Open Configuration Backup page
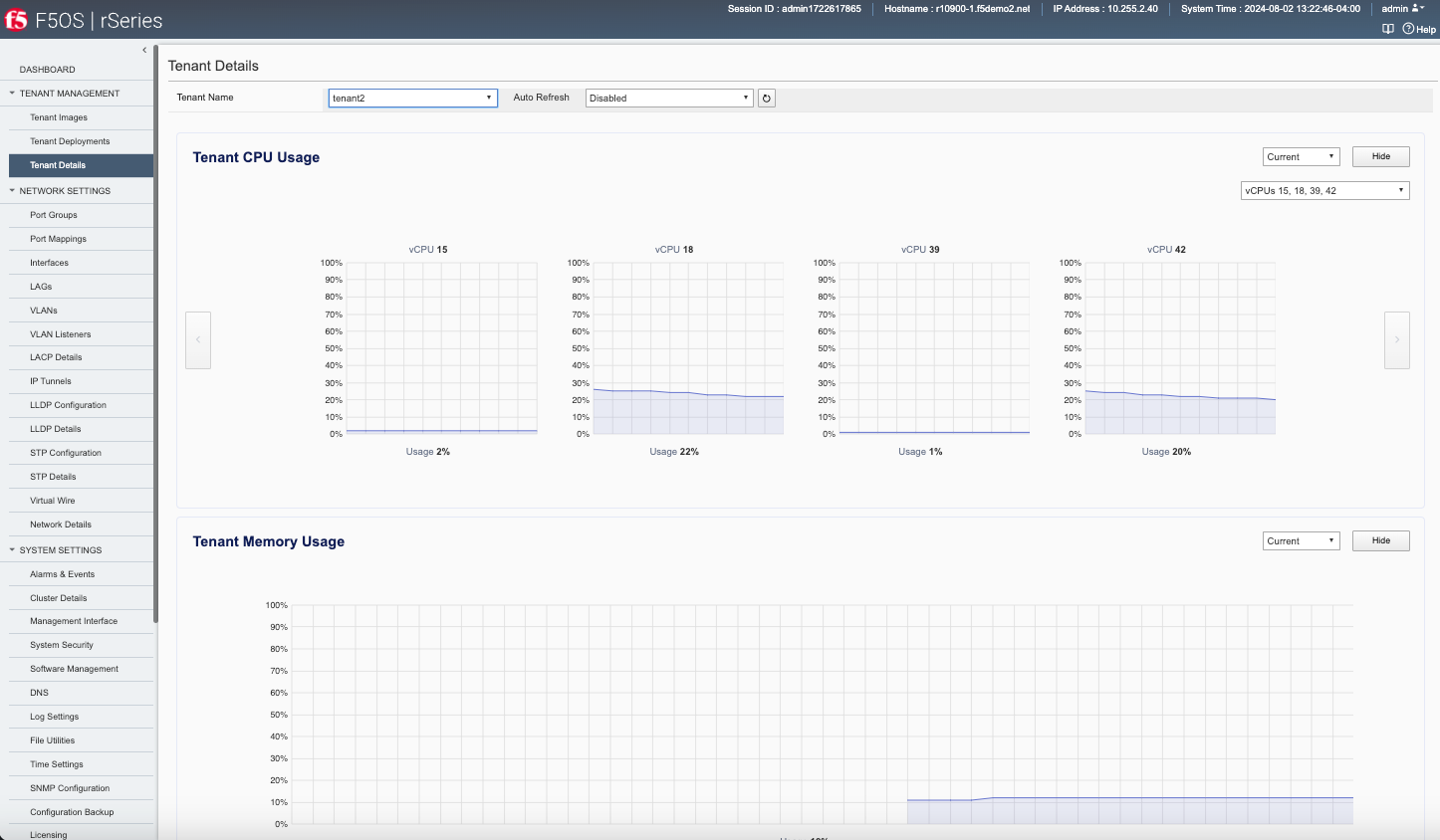 point(81,812)
